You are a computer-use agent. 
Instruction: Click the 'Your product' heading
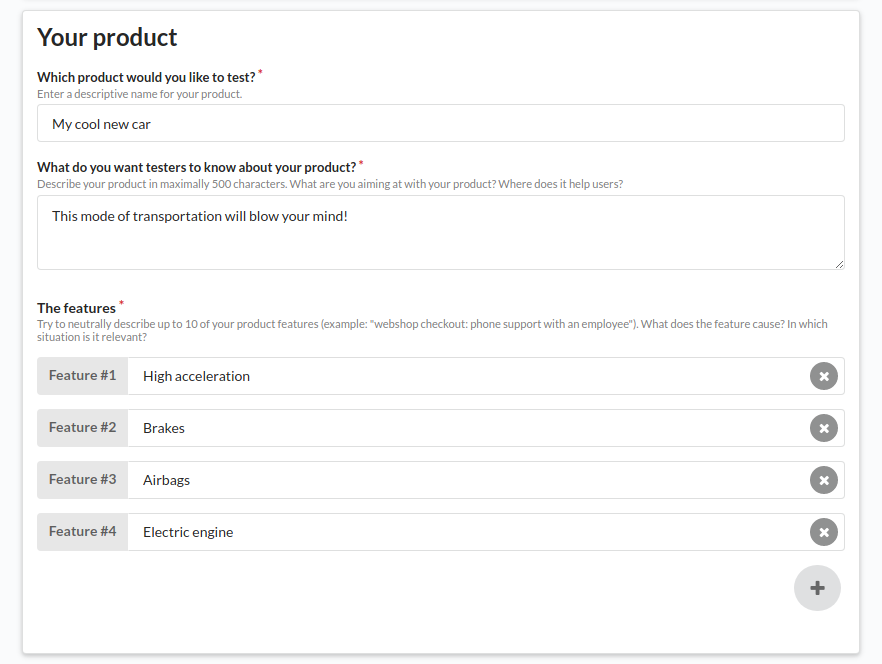click(x=107, y=38)
